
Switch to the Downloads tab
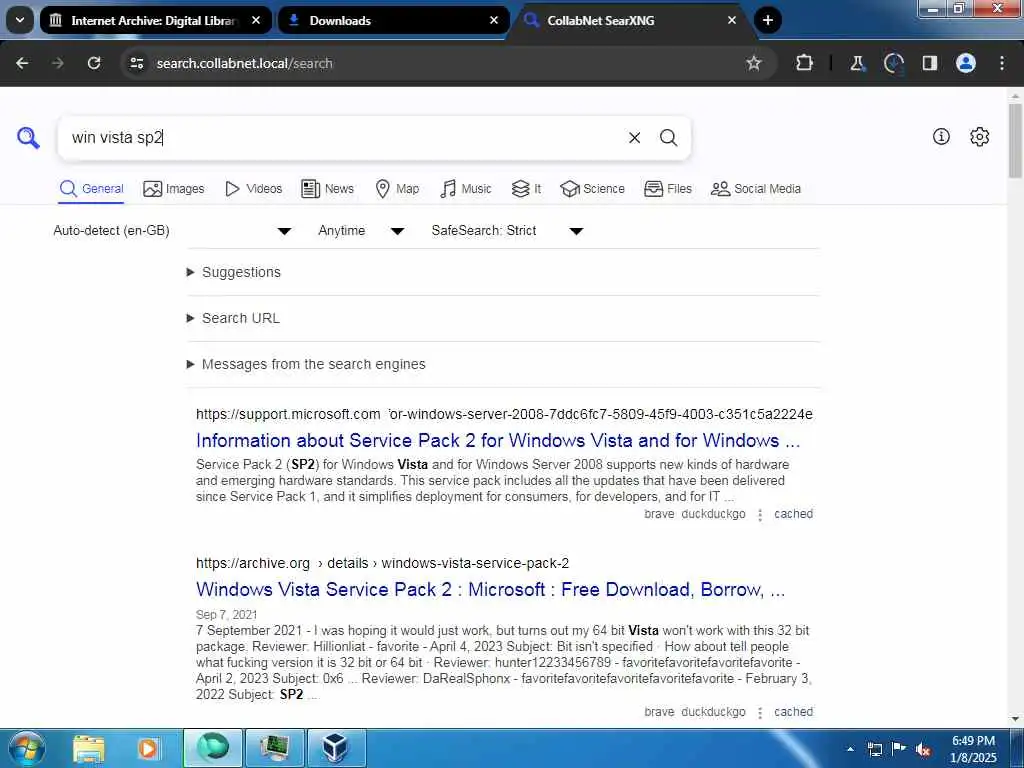tap(393, 20)
